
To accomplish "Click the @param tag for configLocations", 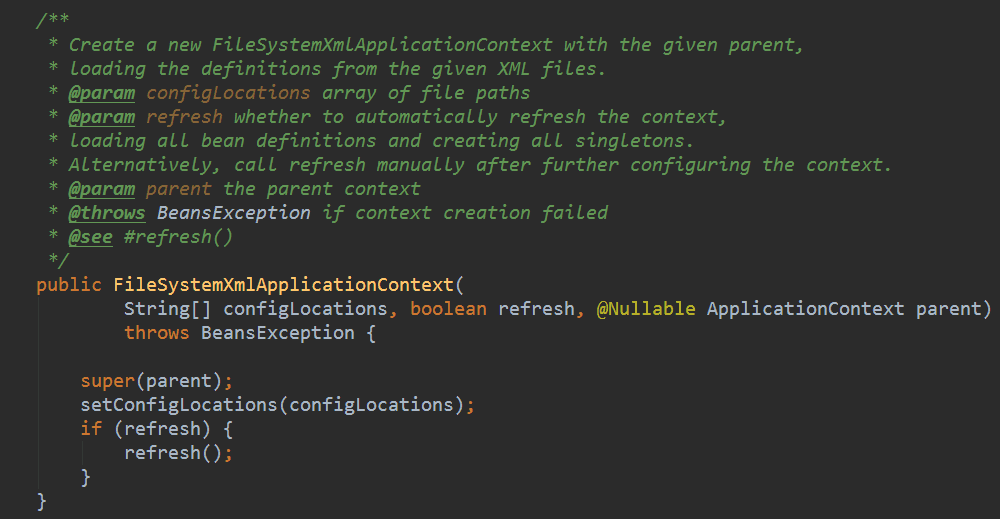I will [101, 93].
